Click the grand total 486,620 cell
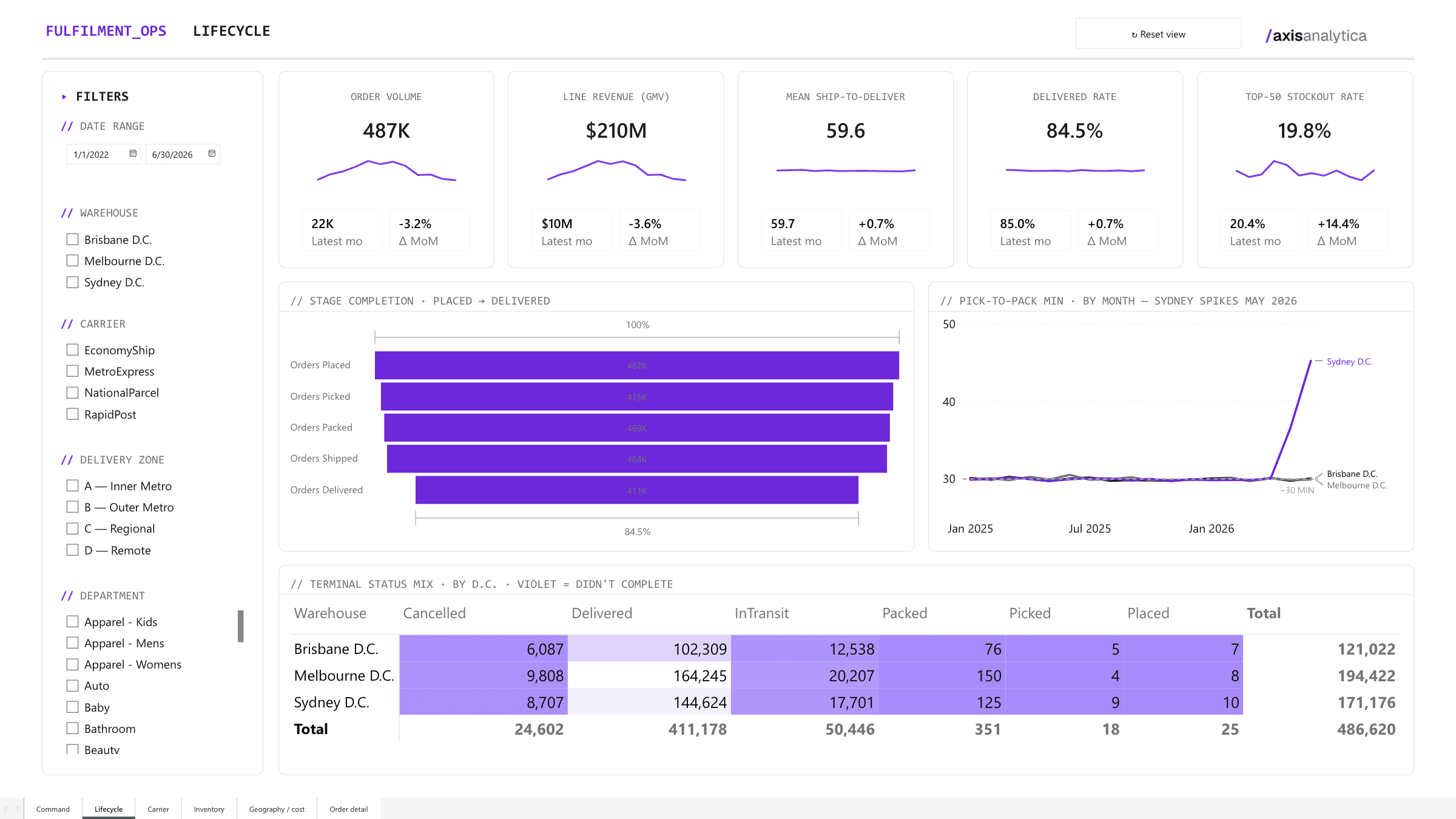Image resolution: width=1456 pixels, height=819 pixels. [1366, 729]
